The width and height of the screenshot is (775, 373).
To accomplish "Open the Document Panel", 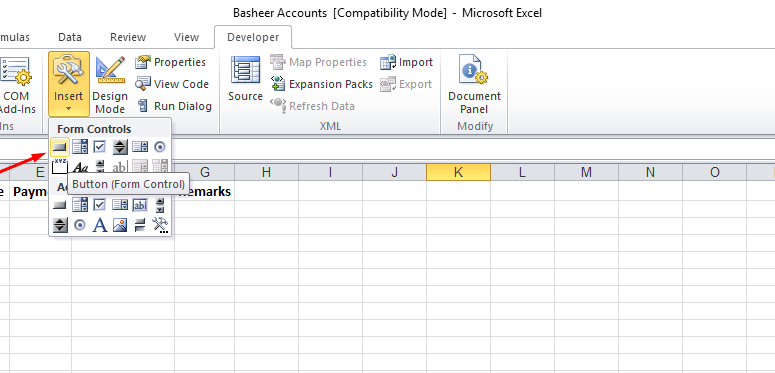I will point(474,84).
